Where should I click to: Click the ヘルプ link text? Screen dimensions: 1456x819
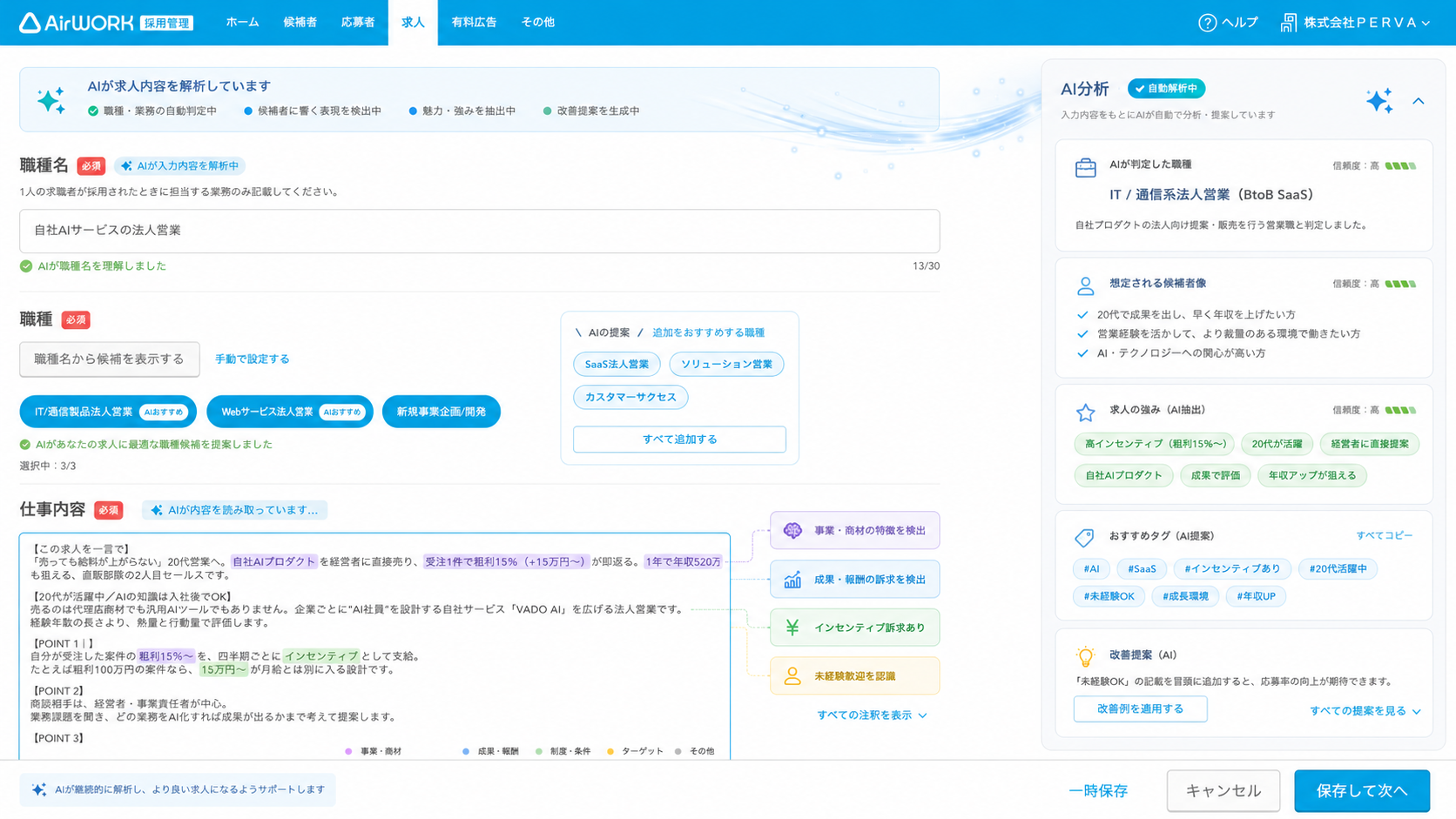pyautogui.click(x=1240, y=23)
